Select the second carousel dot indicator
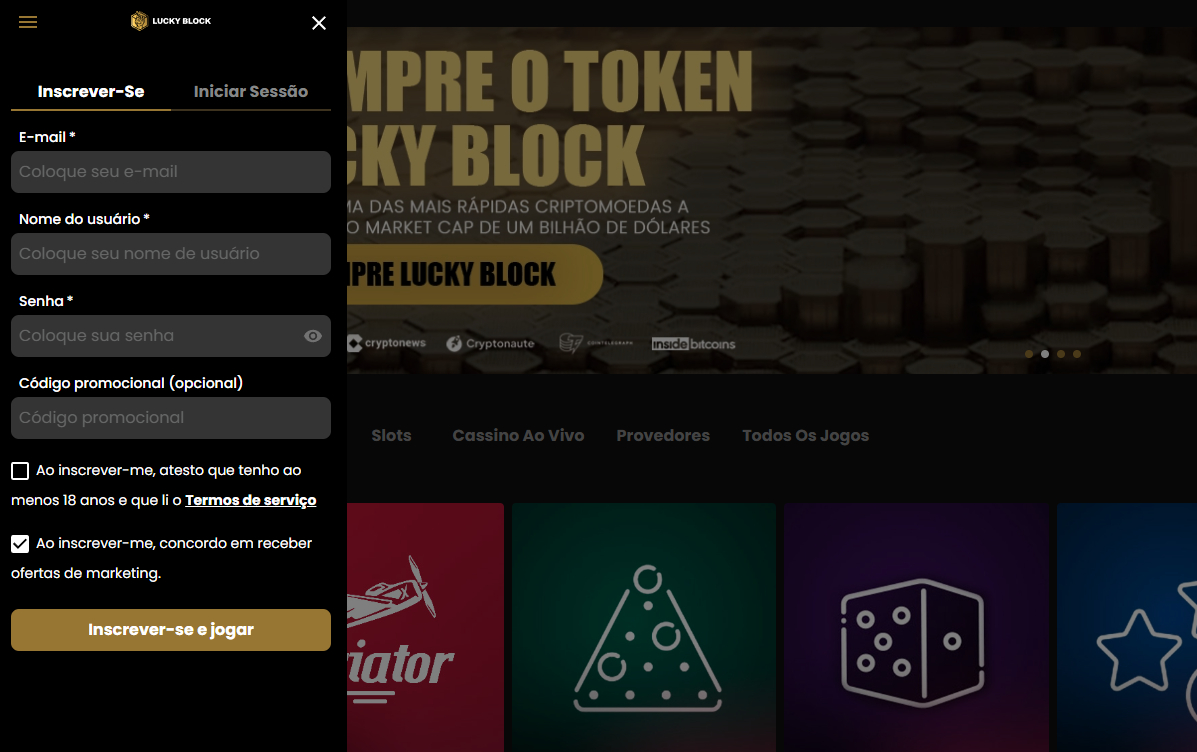Image resolution: width=1197 pixels, height=752 pixels. (1045, 354)
